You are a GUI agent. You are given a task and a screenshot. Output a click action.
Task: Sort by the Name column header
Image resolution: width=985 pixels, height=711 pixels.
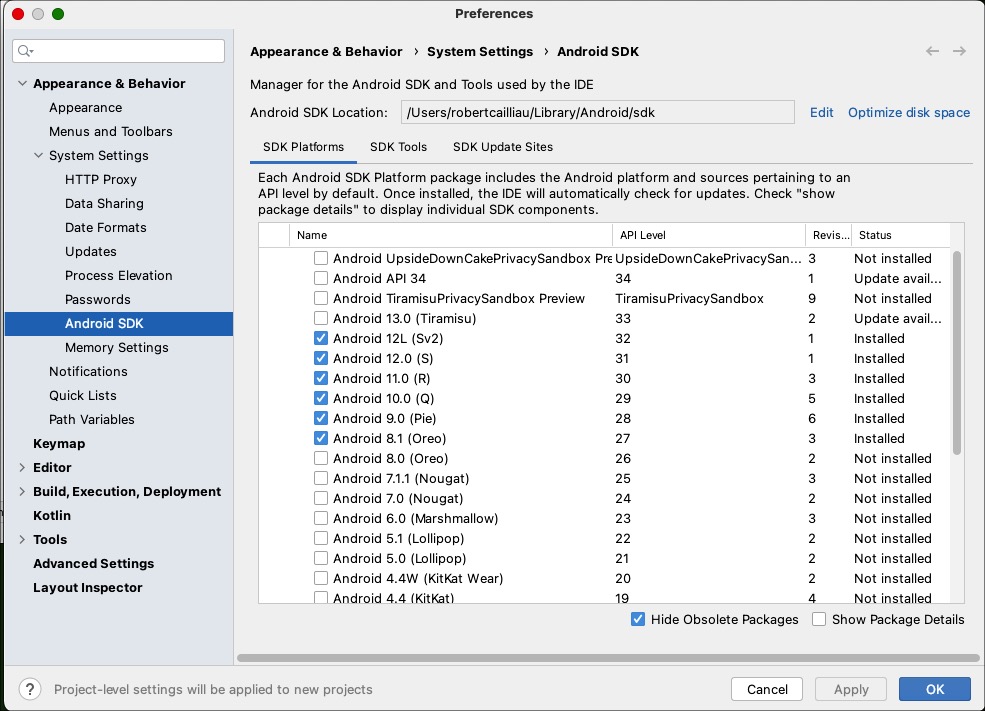click(450, 235)
